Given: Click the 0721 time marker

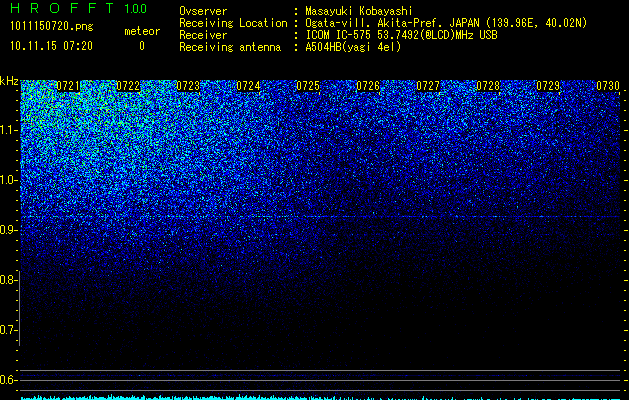Looking at the screenshot, I should coord(68,86).
